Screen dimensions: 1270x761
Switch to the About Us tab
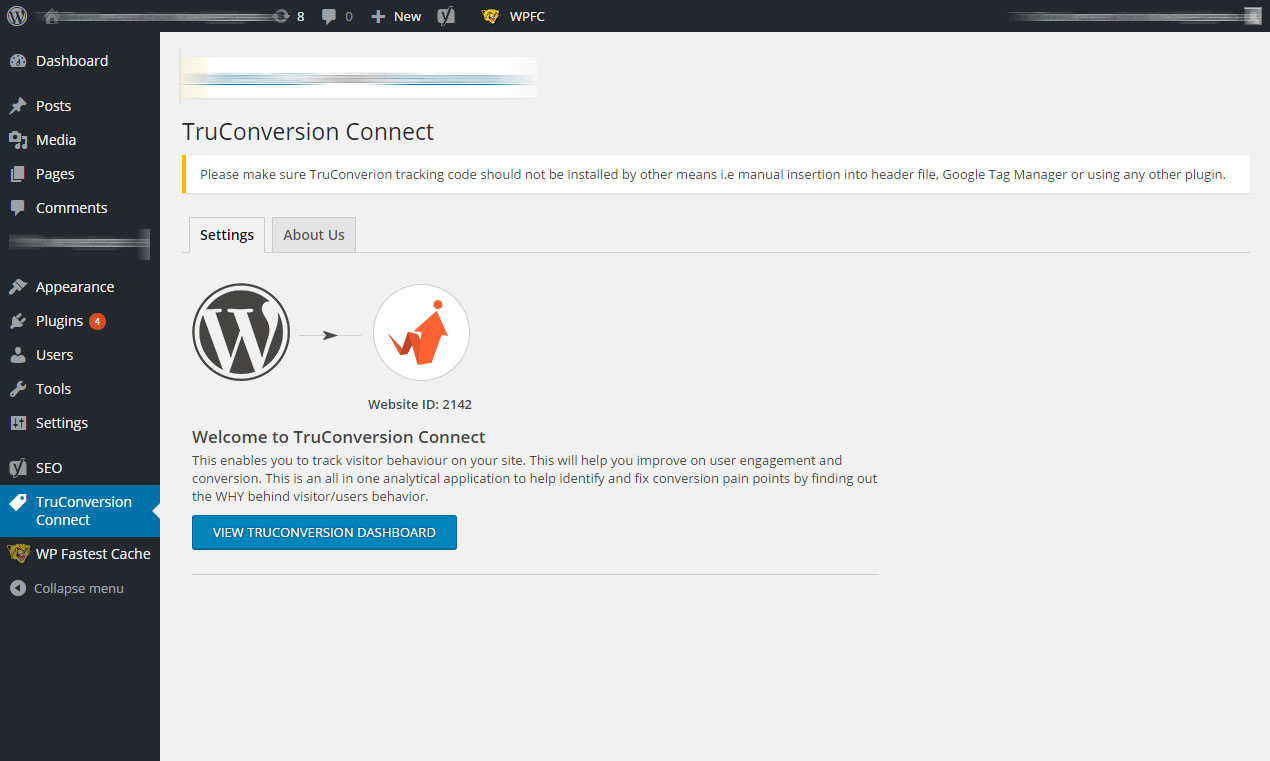pyautogui.click(x=314, y=235)
